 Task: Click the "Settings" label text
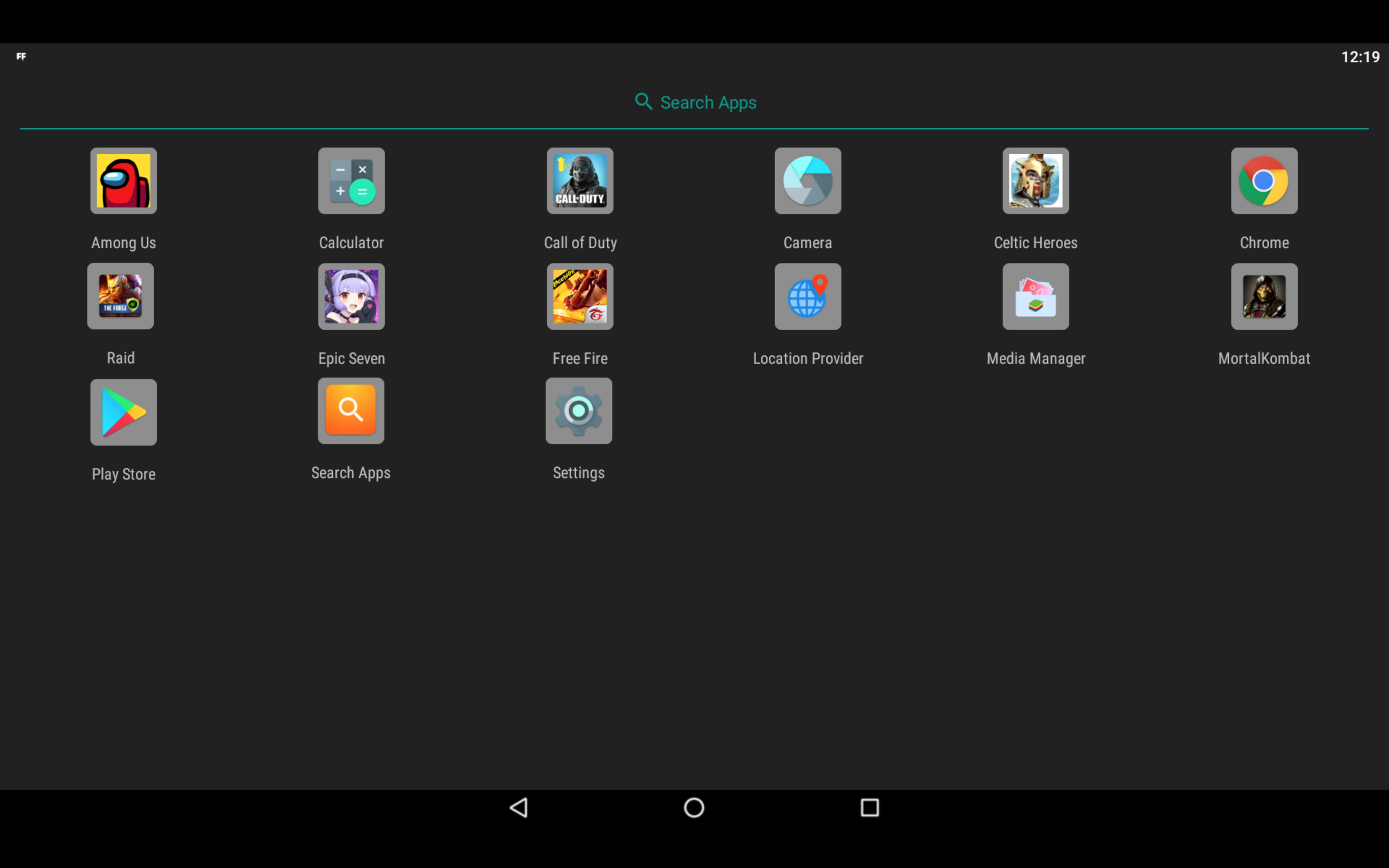[x=579, y=473]
